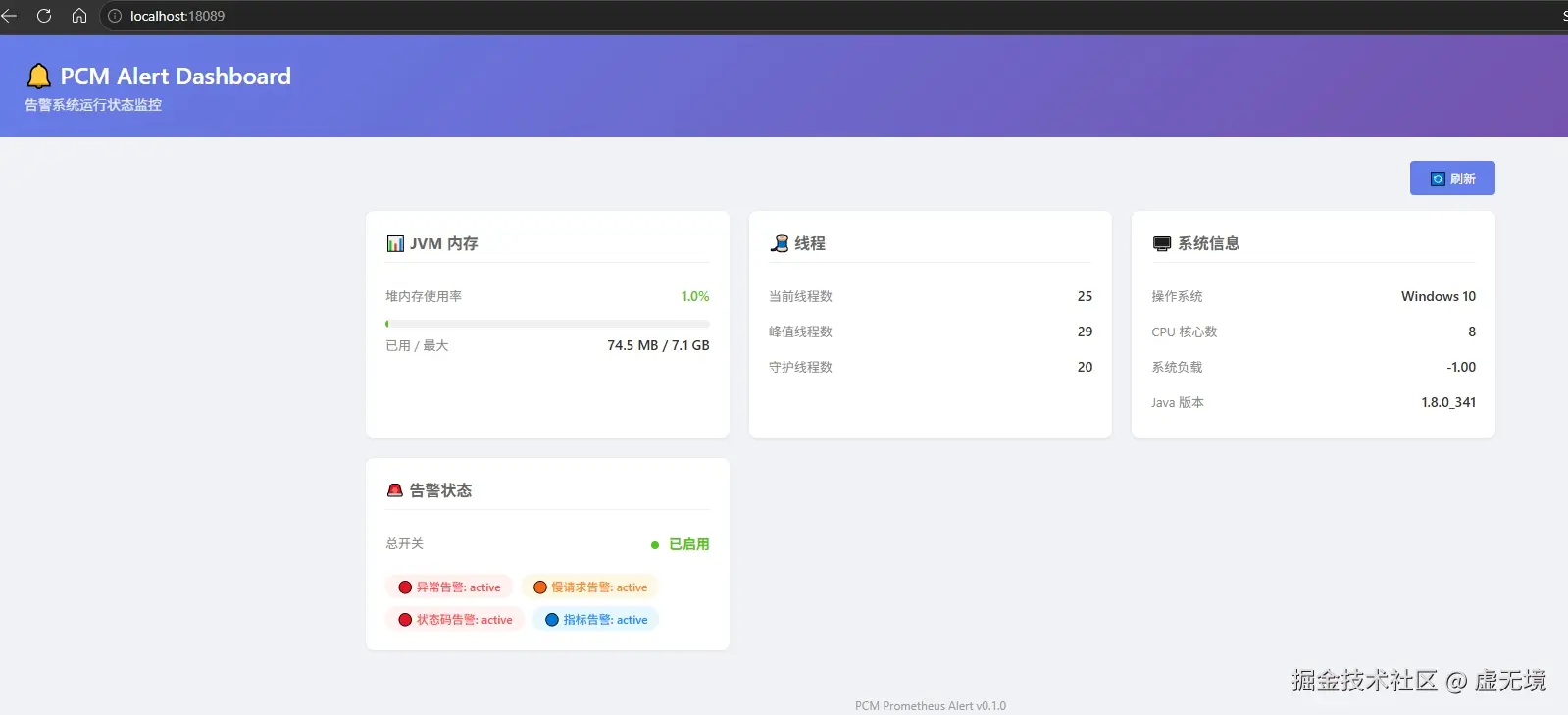Screen dimensions: 1568x715
Task: Go to browser home icon
Action: pos(79,16)
